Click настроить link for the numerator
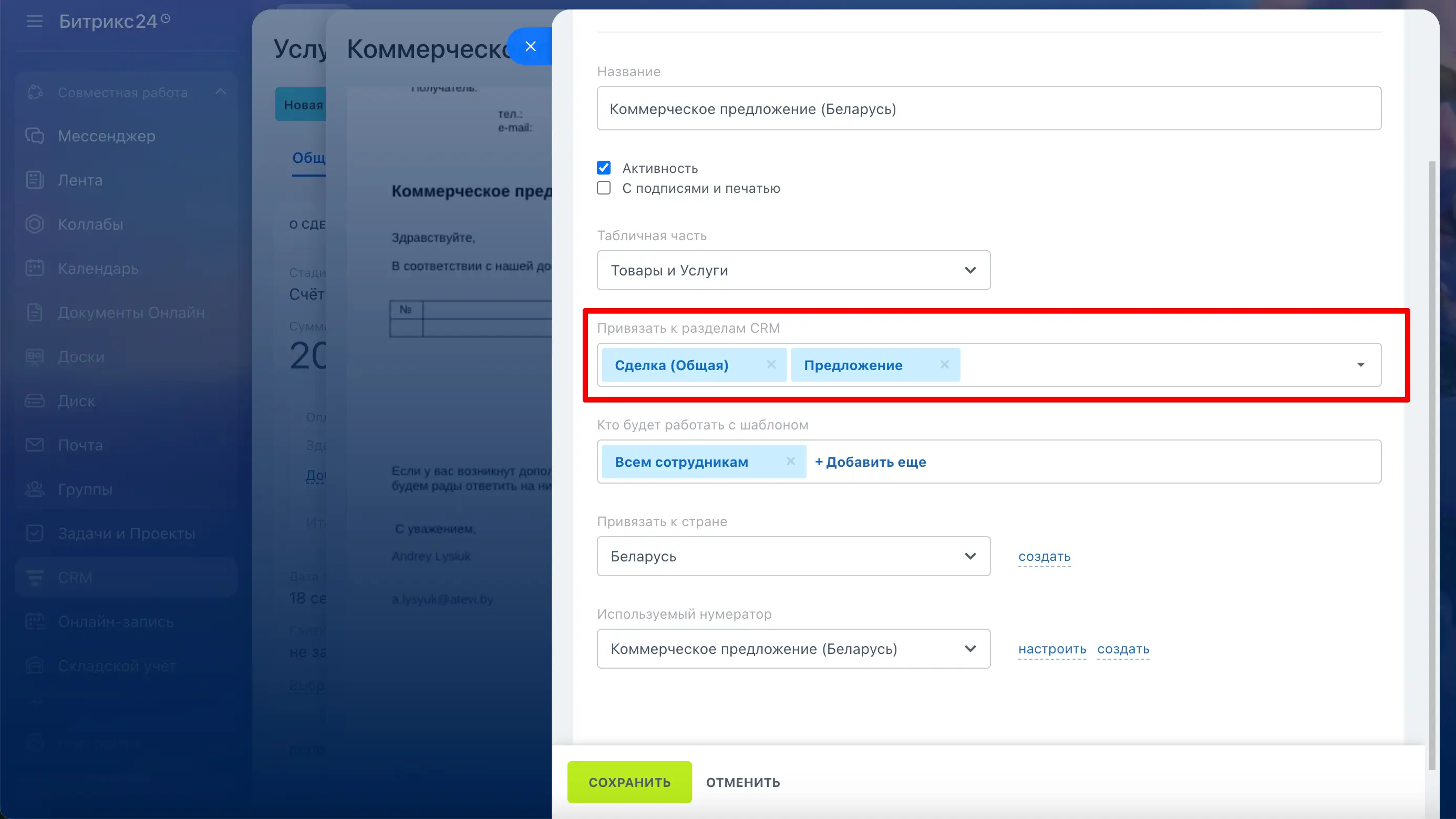The width and height of the screenshot is (1456, 819). pyautogui.click(x=1052, y=649)
